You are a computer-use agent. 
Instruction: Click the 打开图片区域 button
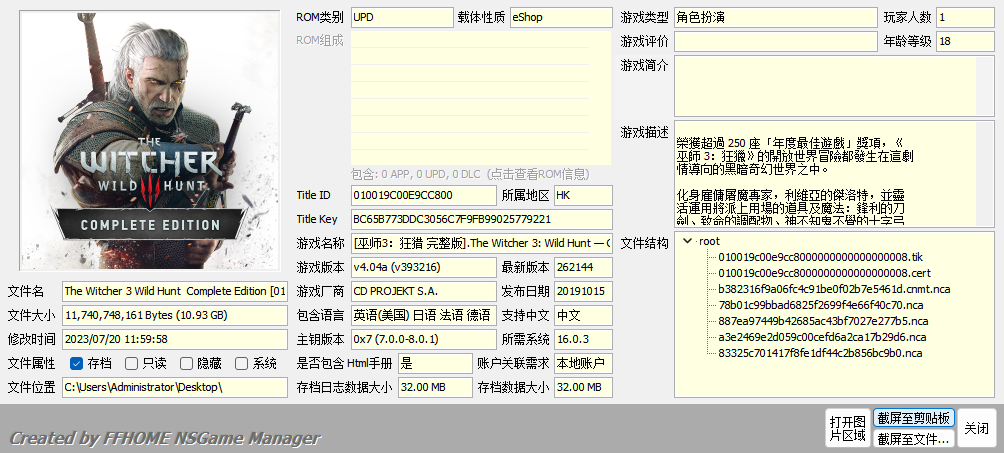848,428
